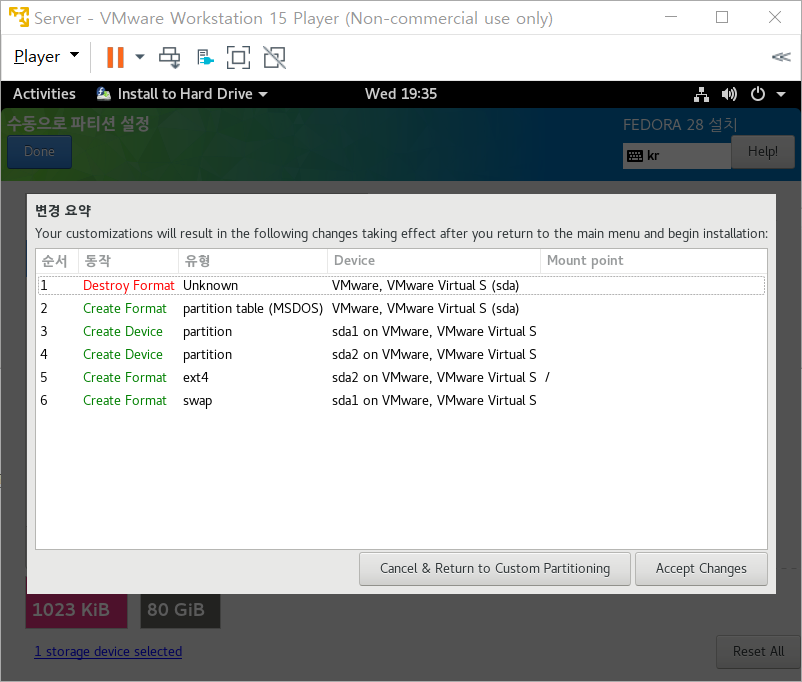Click the Mount point column header

[654, 261]
